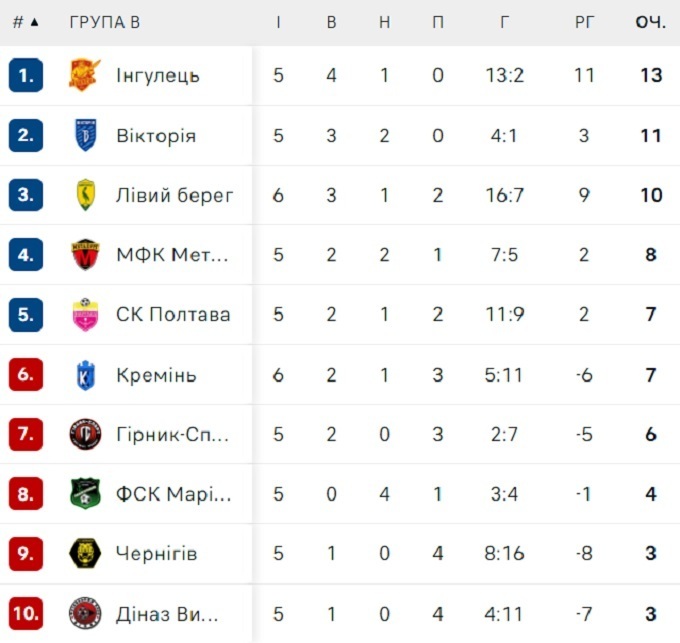Open the СК Полтава team page

[172, 315]
